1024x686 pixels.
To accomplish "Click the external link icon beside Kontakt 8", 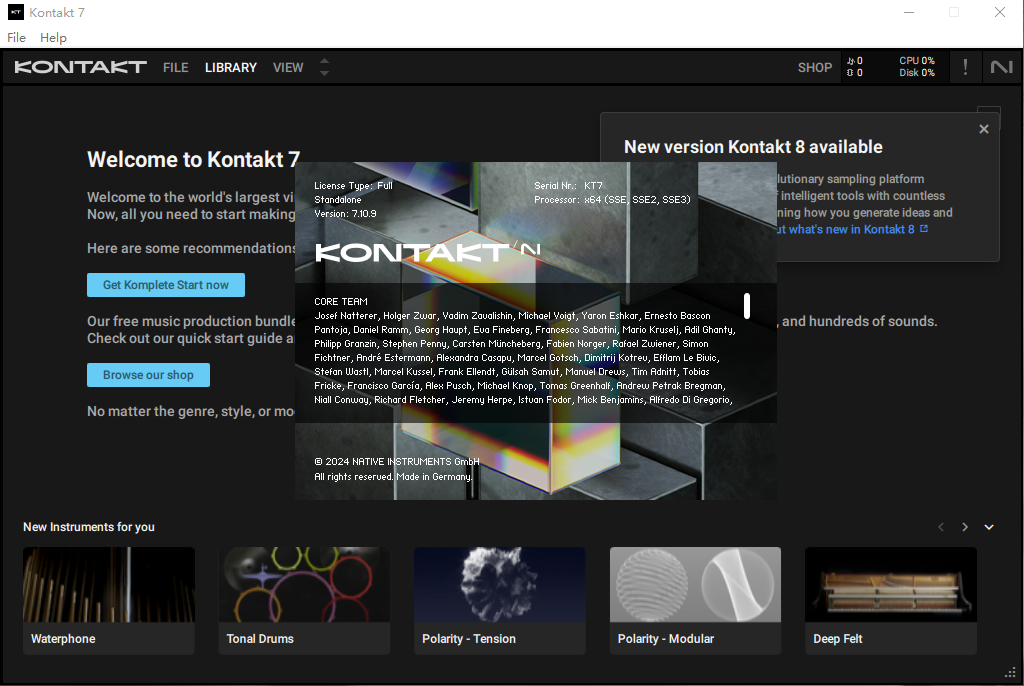I will tap(923, 229).
